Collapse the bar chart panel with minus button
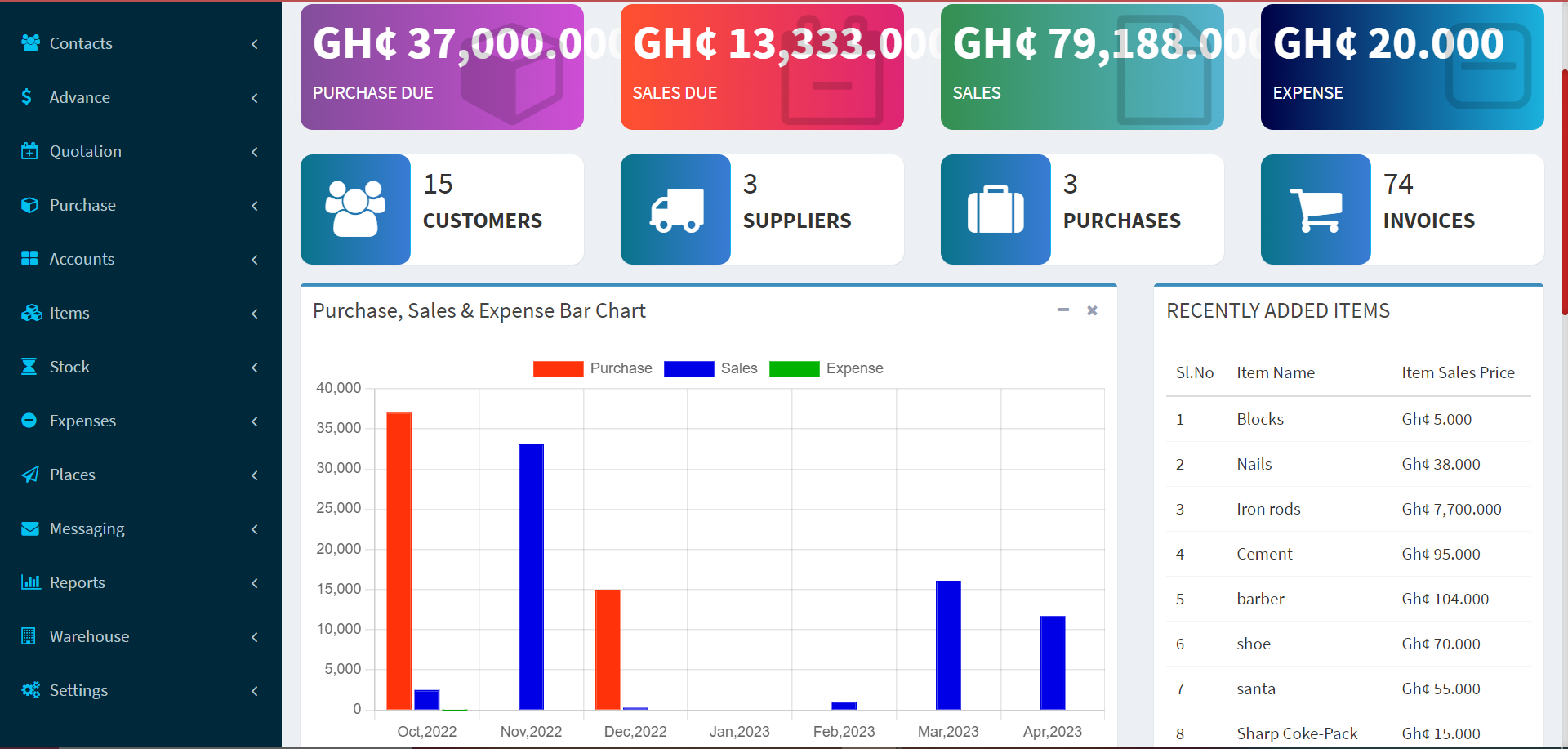 1062,310
